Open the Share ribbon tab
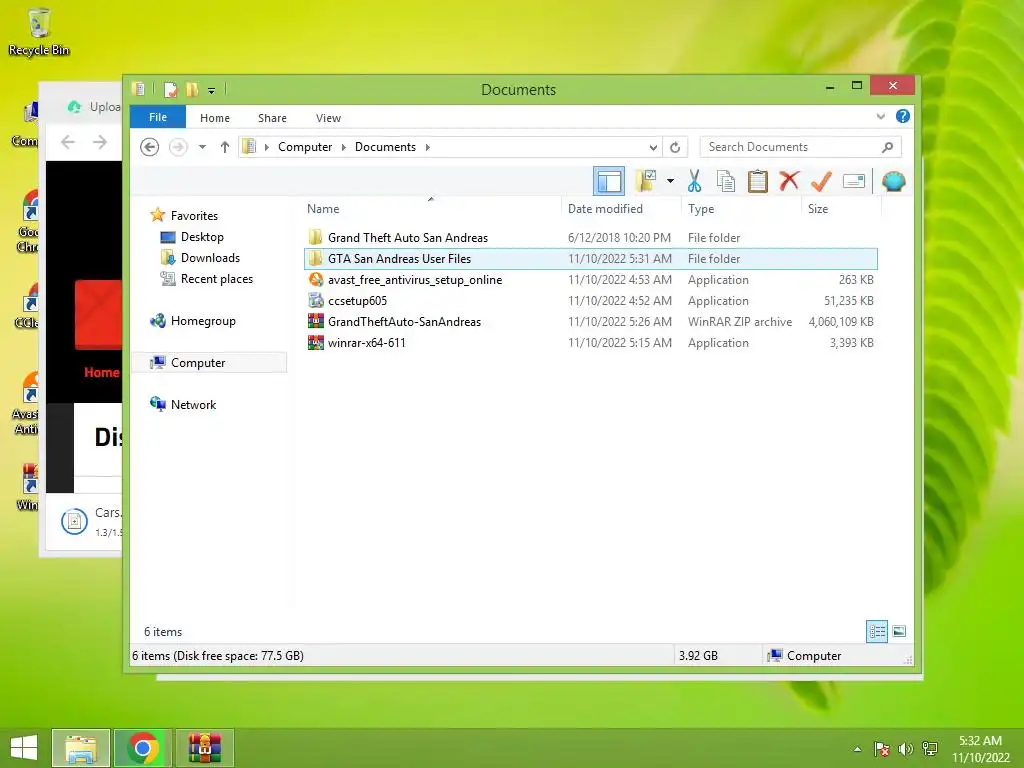The width and height of the screenshot is (1024, 768). pyautogui.click(x=272, y=118)
